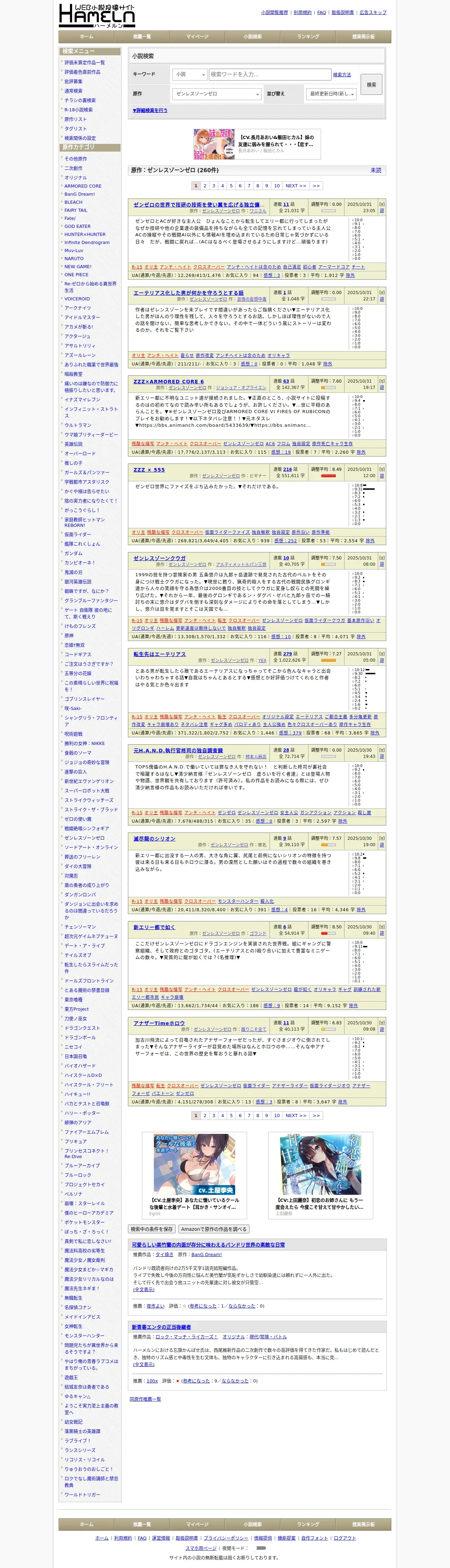Click the 検索 search button
Viewport: 450px width, 1568px height.
[371, 85]
